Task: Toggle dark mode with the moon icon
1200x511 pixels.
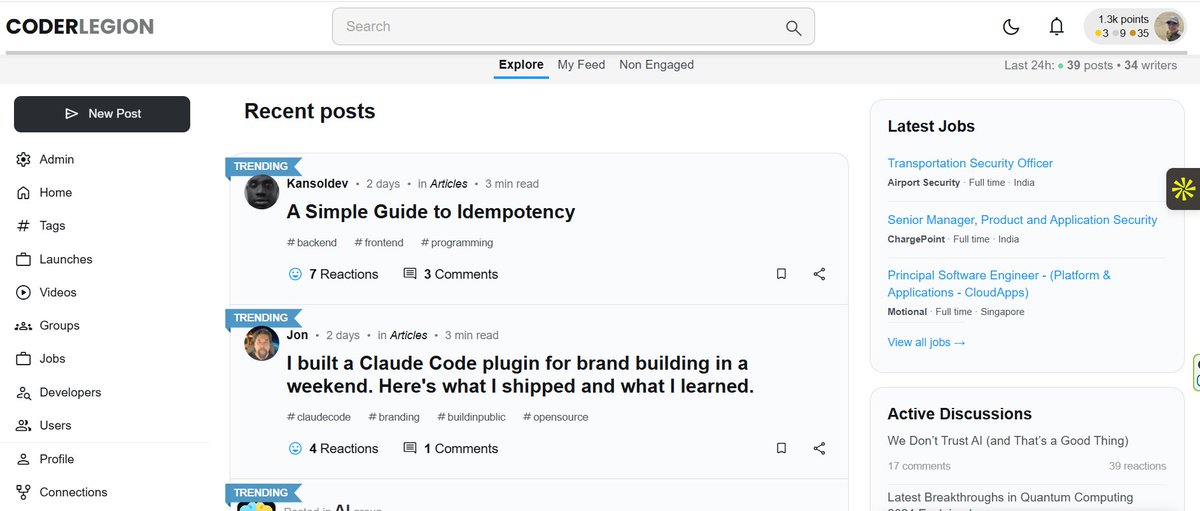Action: 1011,27
